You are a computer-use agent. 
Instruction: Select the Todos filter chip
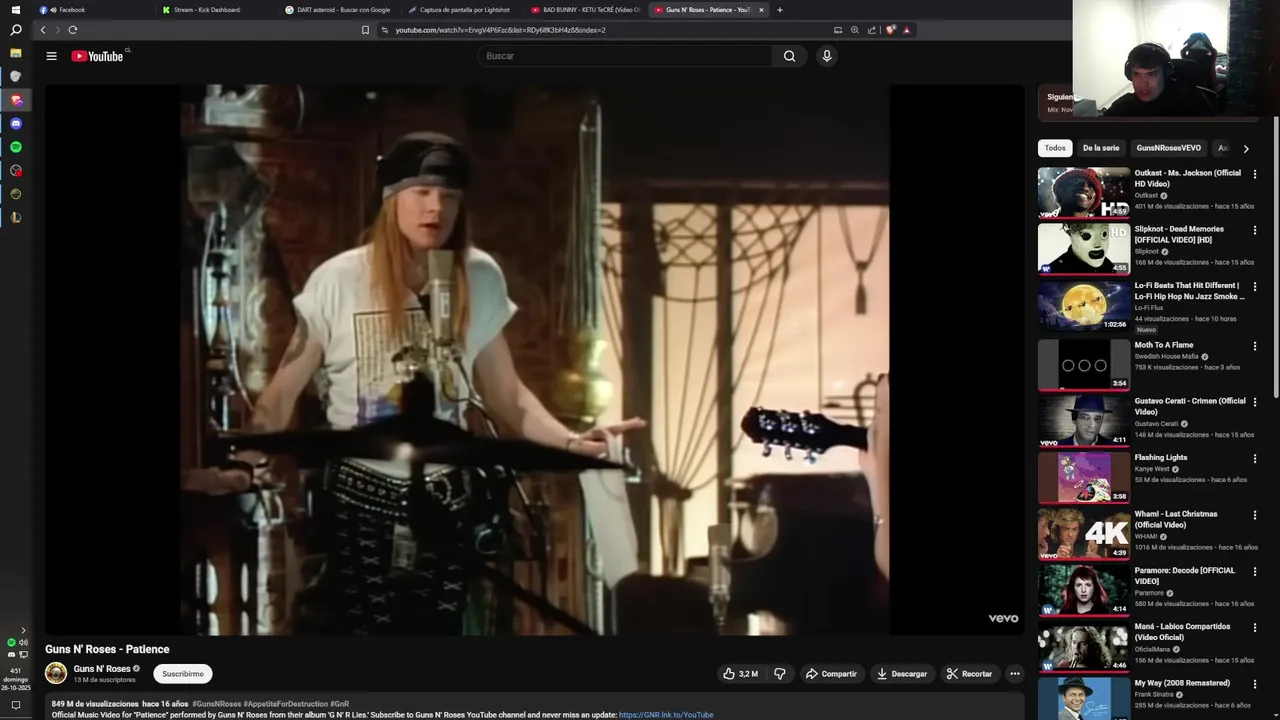pyautogui.click(x=1055, y=148)
